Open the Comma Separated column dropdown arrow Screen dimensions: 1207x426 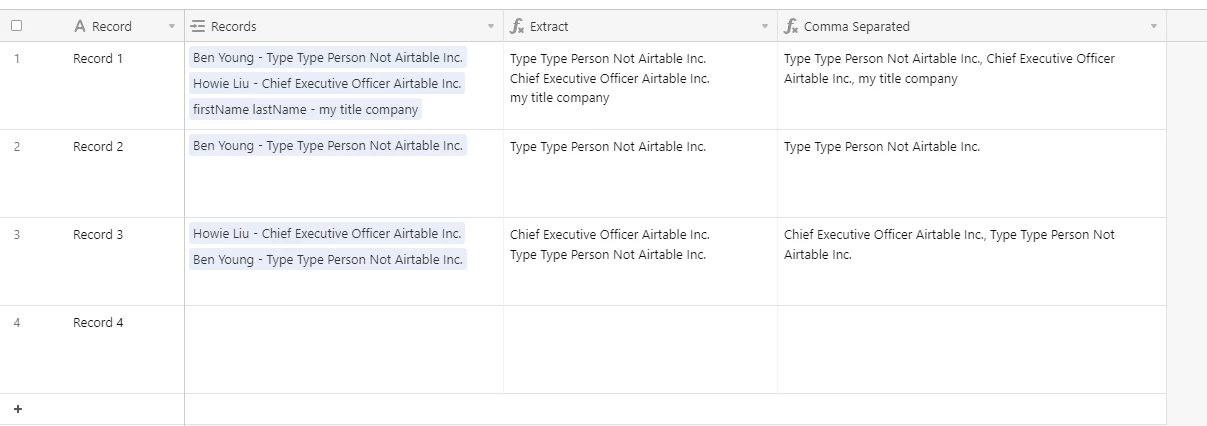[x=1154, y=27]
